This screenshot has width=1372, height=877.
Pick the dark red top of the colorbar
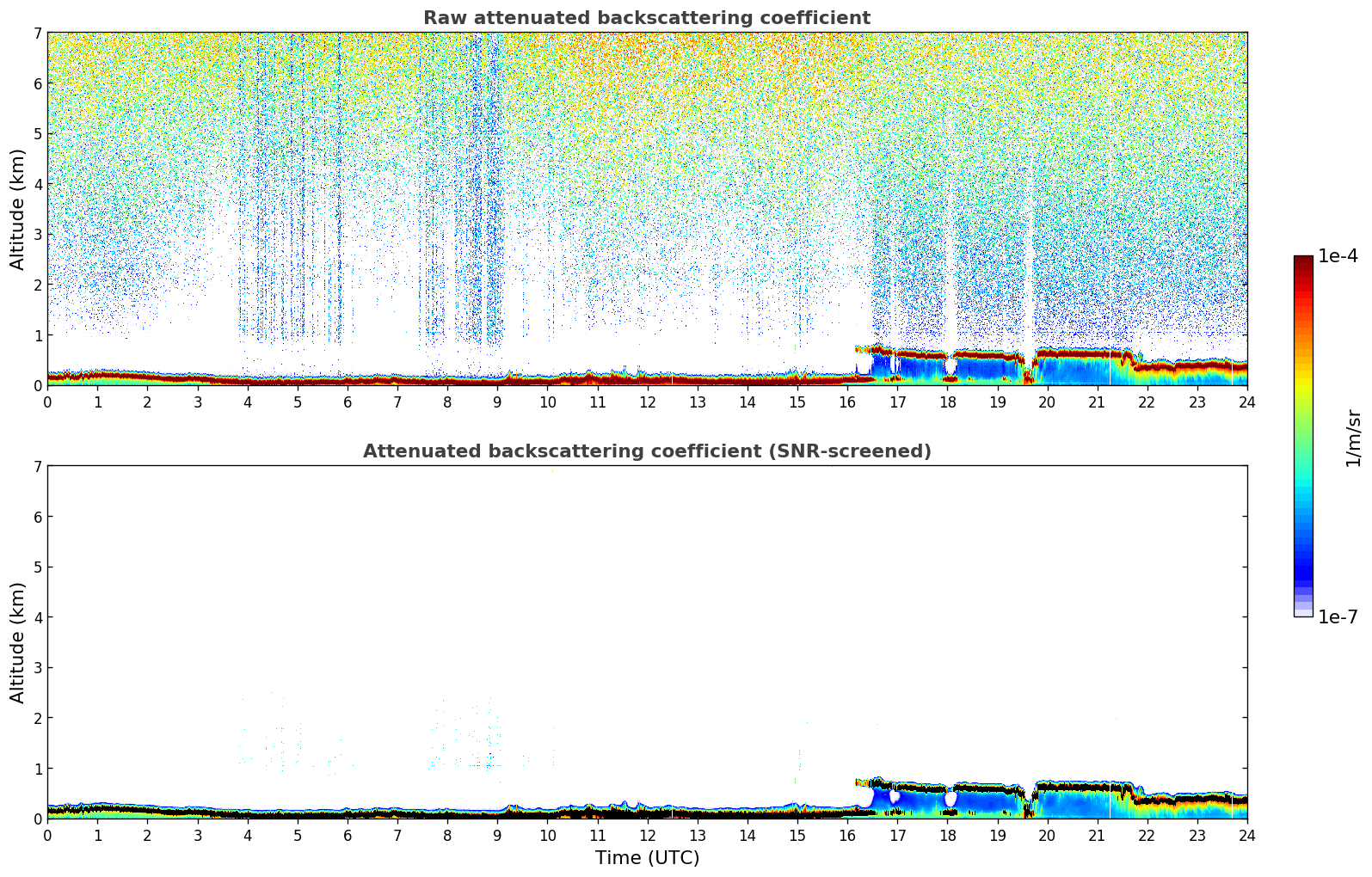click(1303, 262)
